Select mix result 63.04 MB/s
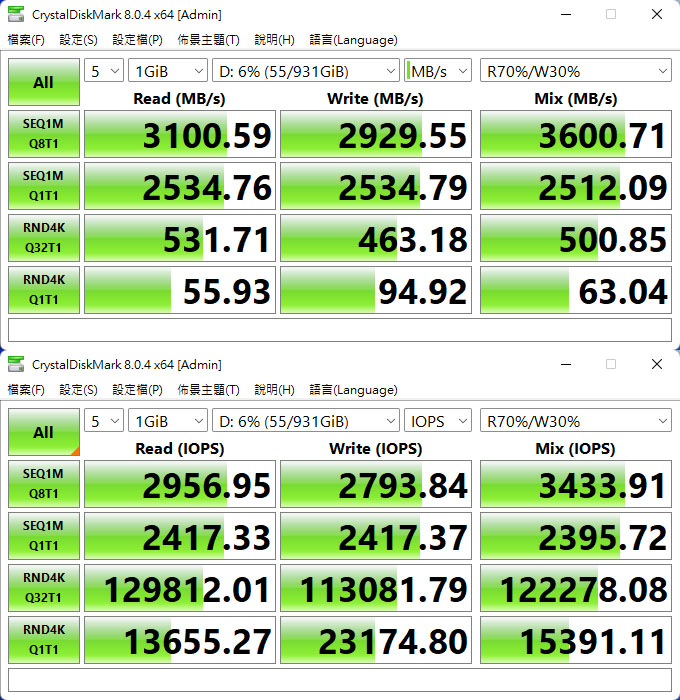Image resolution: width=680 pixels, height=700 pixels. click(576, 290)
